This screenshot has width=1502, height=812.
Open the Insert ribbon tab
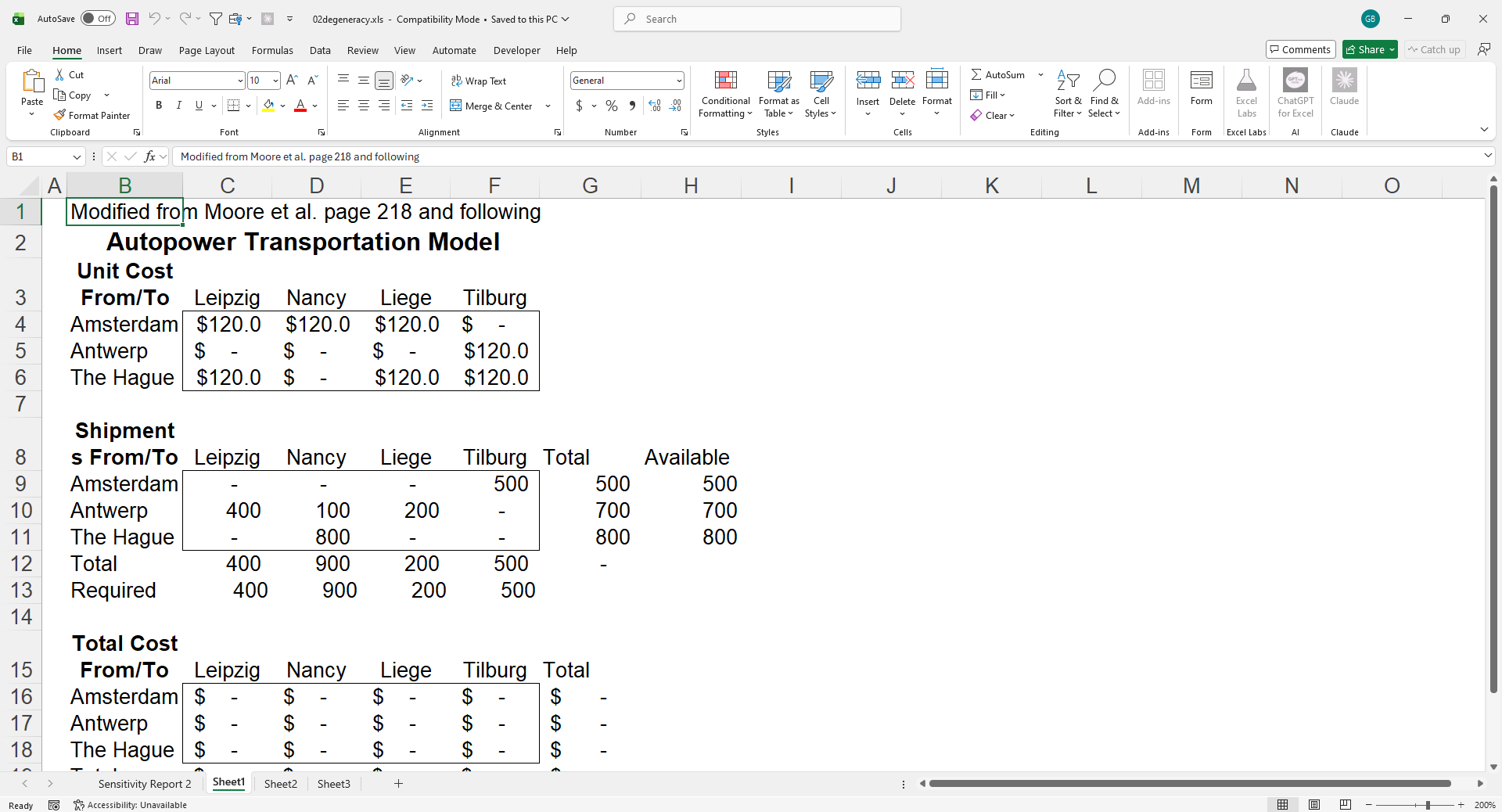110,50
